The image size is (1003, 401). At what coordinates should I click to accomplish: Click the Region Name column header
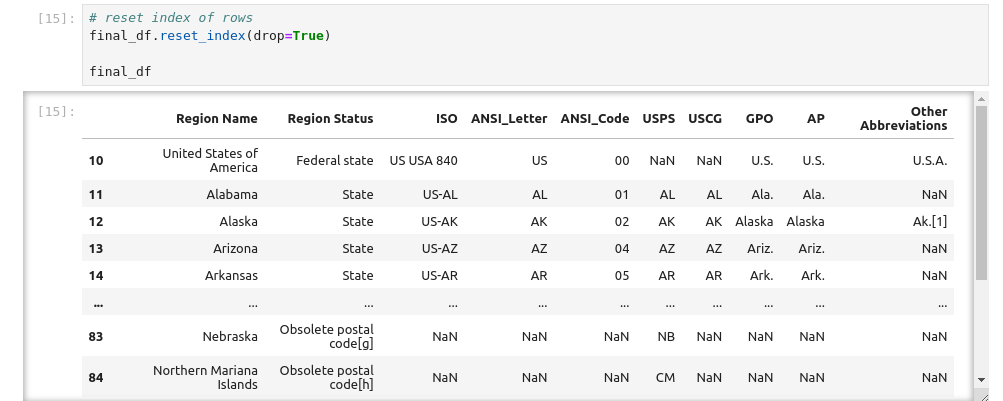[216, 119]
